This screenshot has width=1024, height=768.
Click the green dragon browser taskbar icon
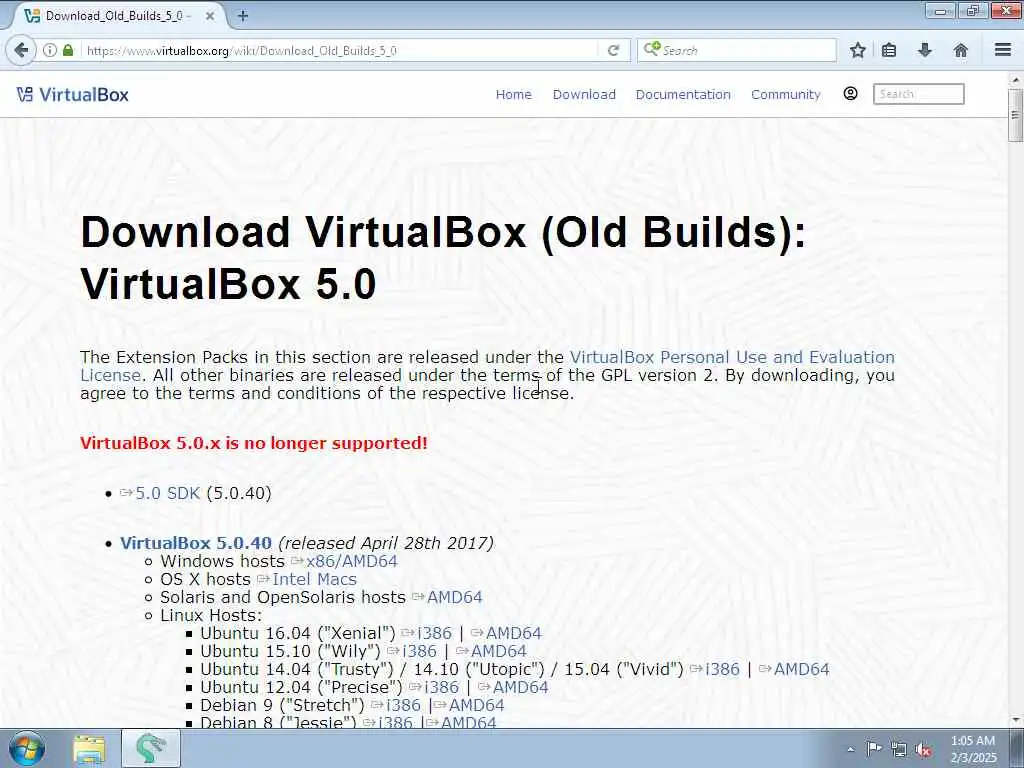pos(150,748)
